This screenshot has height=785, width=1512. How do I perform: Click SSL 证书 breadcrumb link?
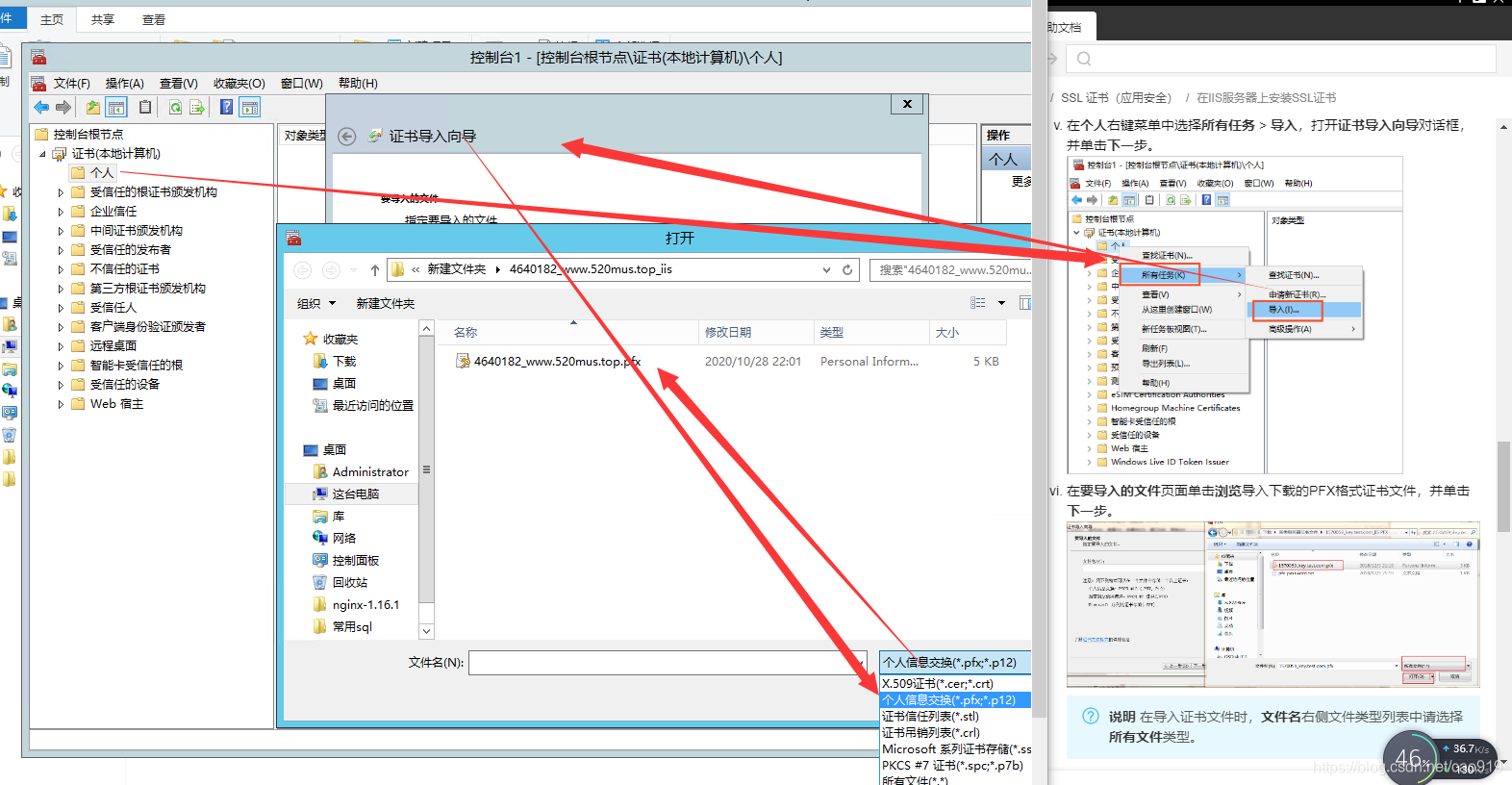point(1116,98)
